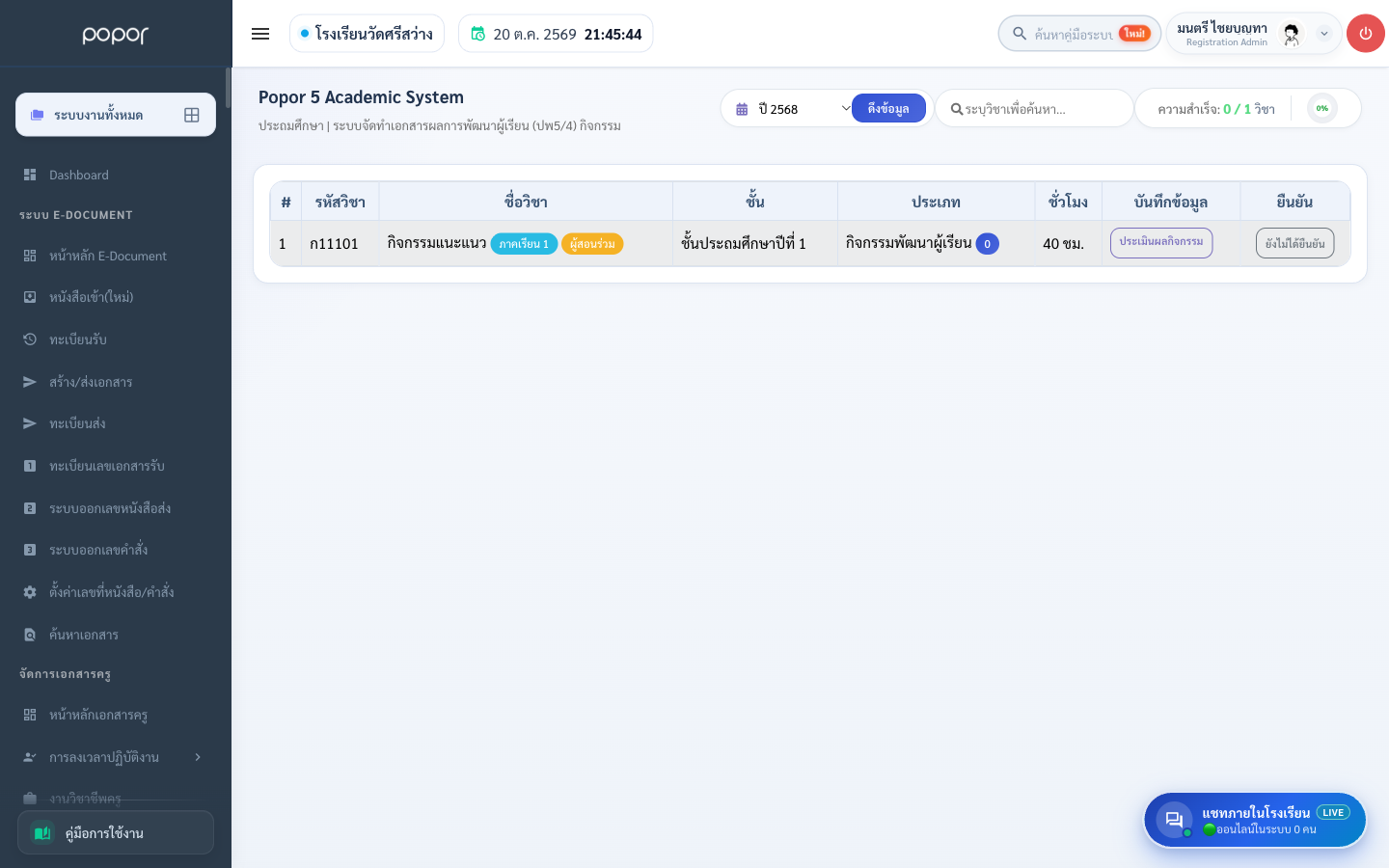Open the Dashboard sidebar icon
1389x868 pixels.
pos(30,175)
